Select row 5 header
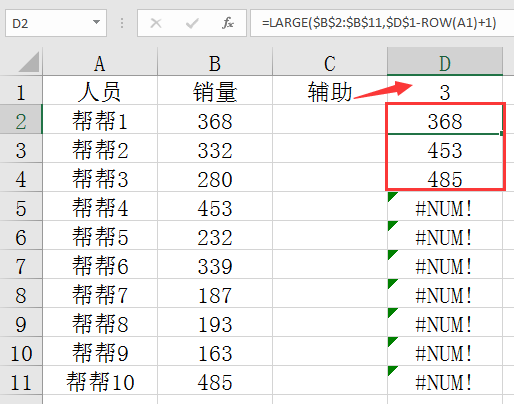The image size is (514, 404). [21, 206]
